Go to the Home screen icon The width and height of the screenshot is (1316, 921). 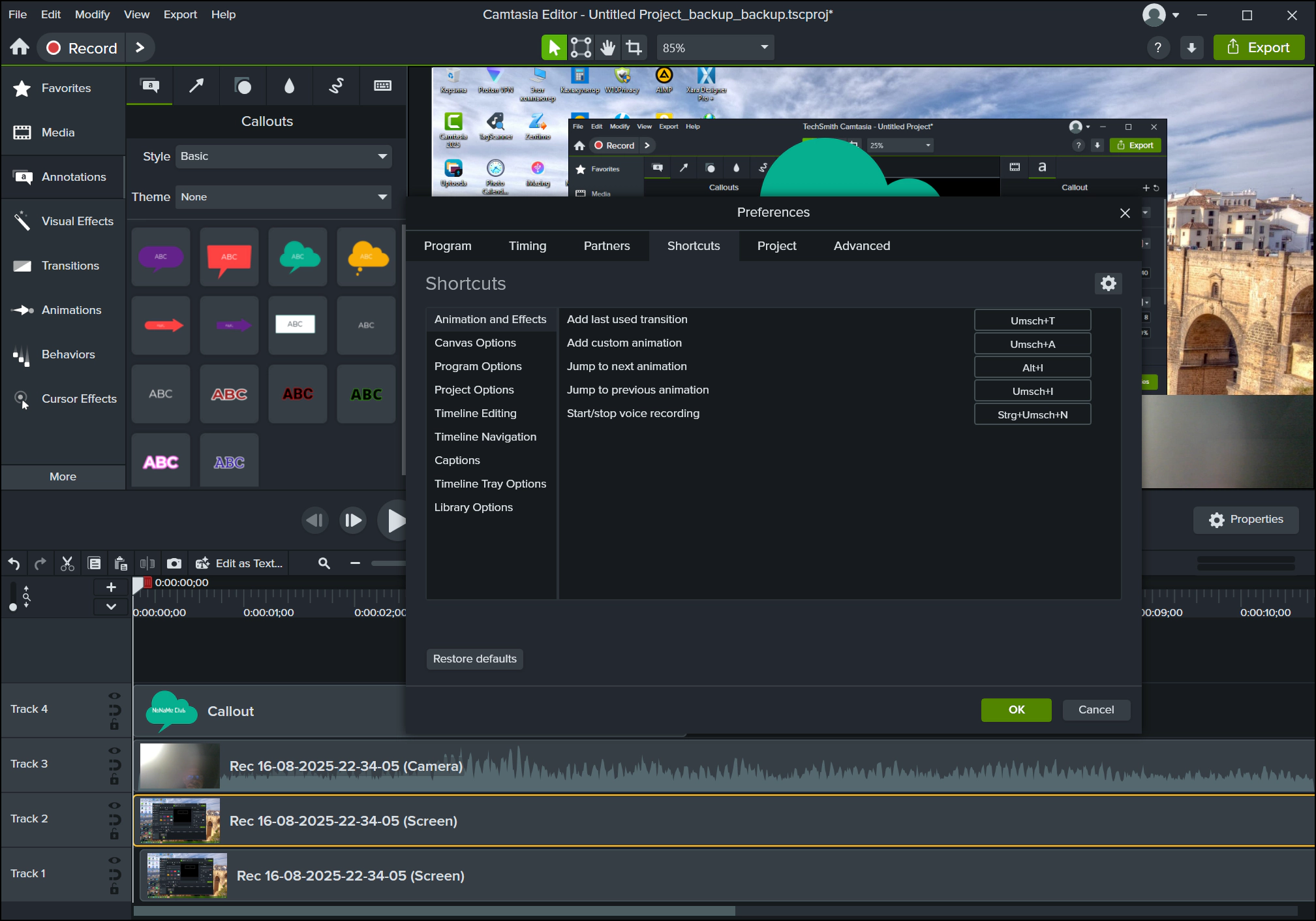[20, 47]
